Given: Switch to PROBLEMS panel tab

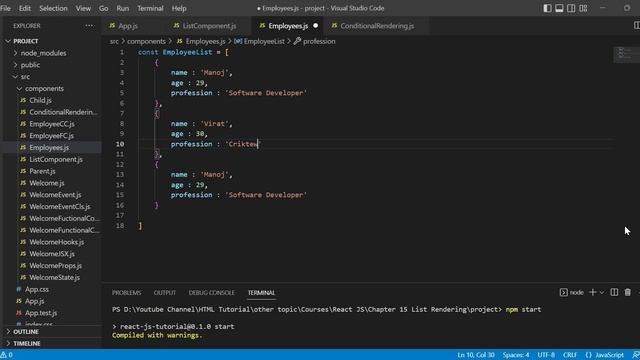Looking at the screenshot, I should coord(127,293).
